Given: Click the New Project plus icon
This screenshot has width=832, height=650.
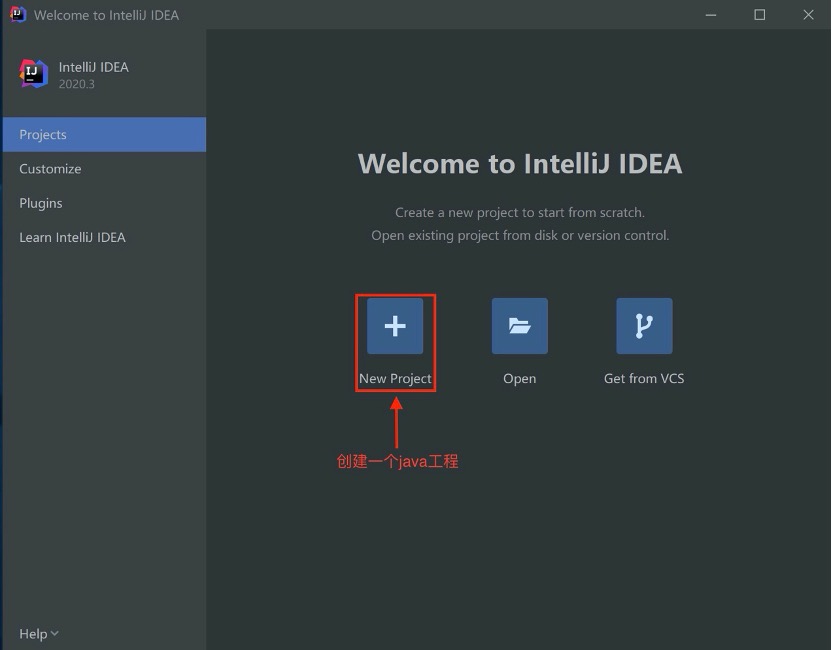Looking at the screenshot, I should pos(395,326).
